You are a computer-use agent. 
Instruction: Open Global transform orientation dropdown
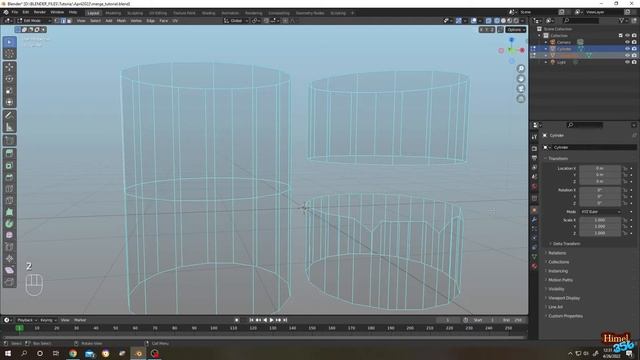pyautogui.click(x=236, y=20)
